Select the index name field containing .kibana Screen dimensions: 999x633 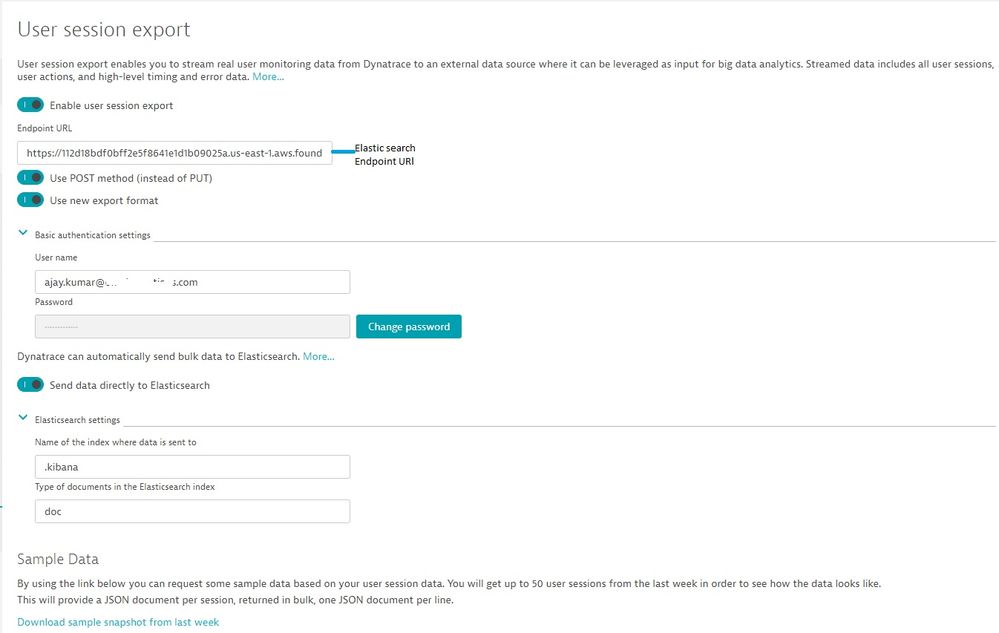(191, 467)
